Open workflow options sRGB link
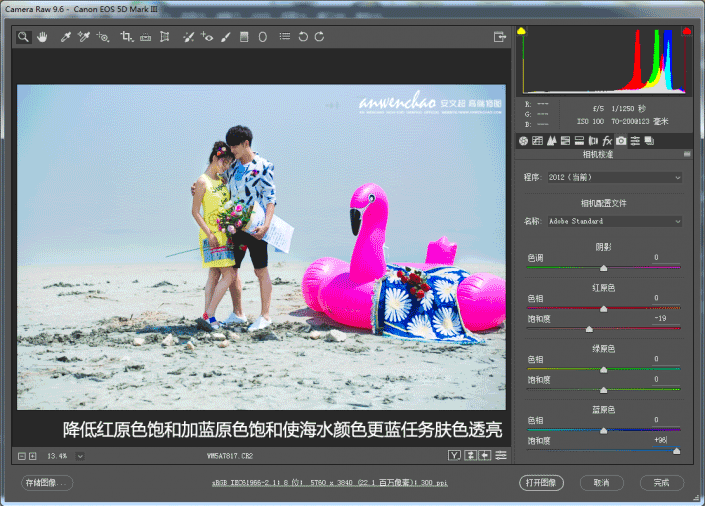This screenshot has width=705, height=506. pyautogui.click(x=330, y=483)
